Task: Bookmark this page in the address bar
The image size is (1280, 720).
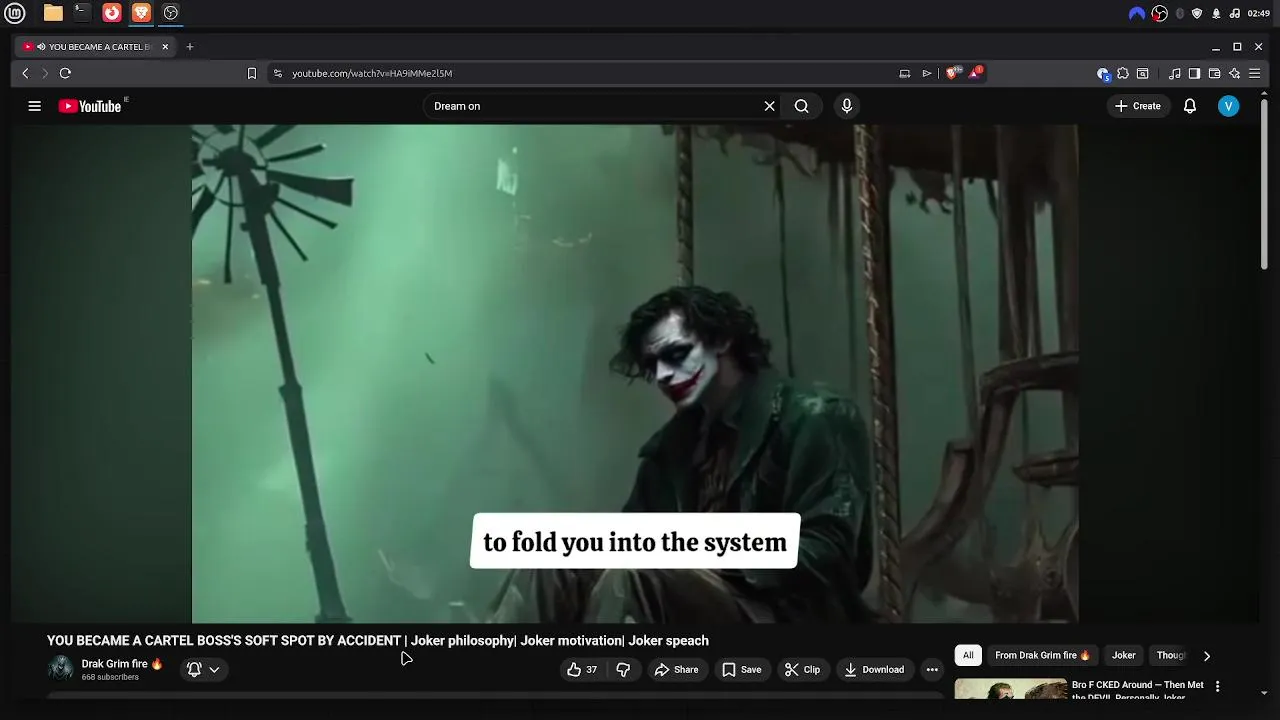Action: [252, 73]
